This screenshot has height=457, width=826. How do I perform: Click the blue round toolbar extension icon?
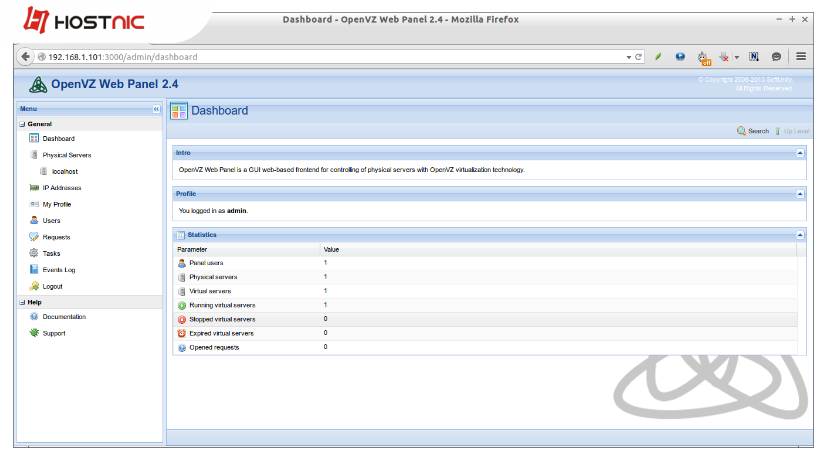tap(680, 56)
